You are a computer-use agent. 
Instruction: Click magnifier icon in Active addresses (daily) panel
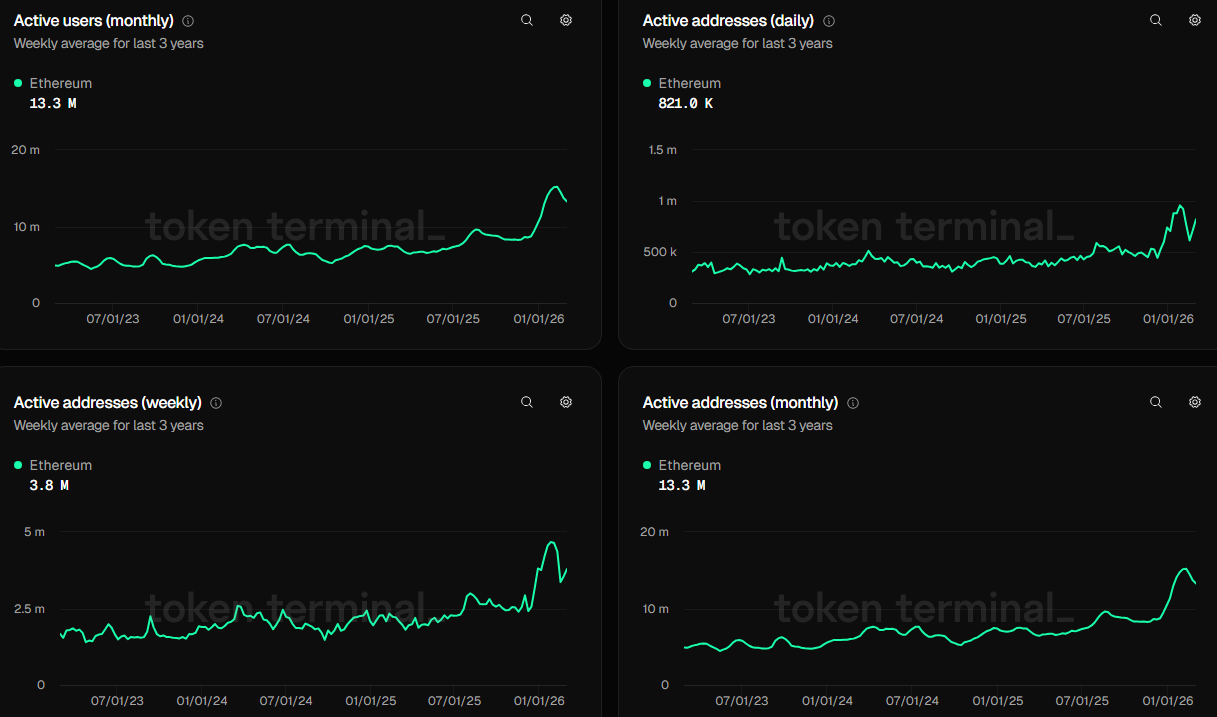coord(1156,20)
